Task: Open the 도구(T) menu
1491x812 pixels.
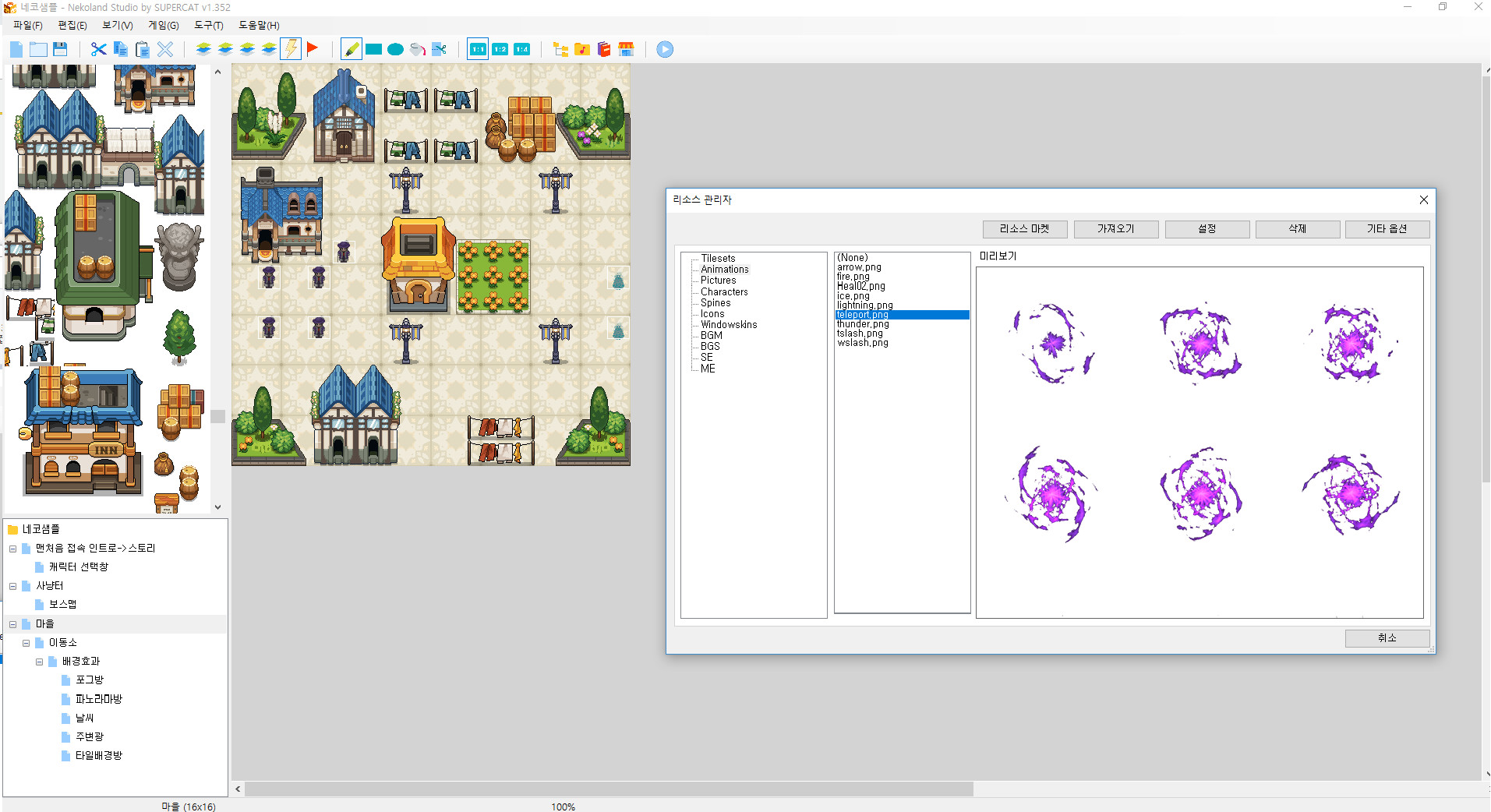Action: [208, 25]
